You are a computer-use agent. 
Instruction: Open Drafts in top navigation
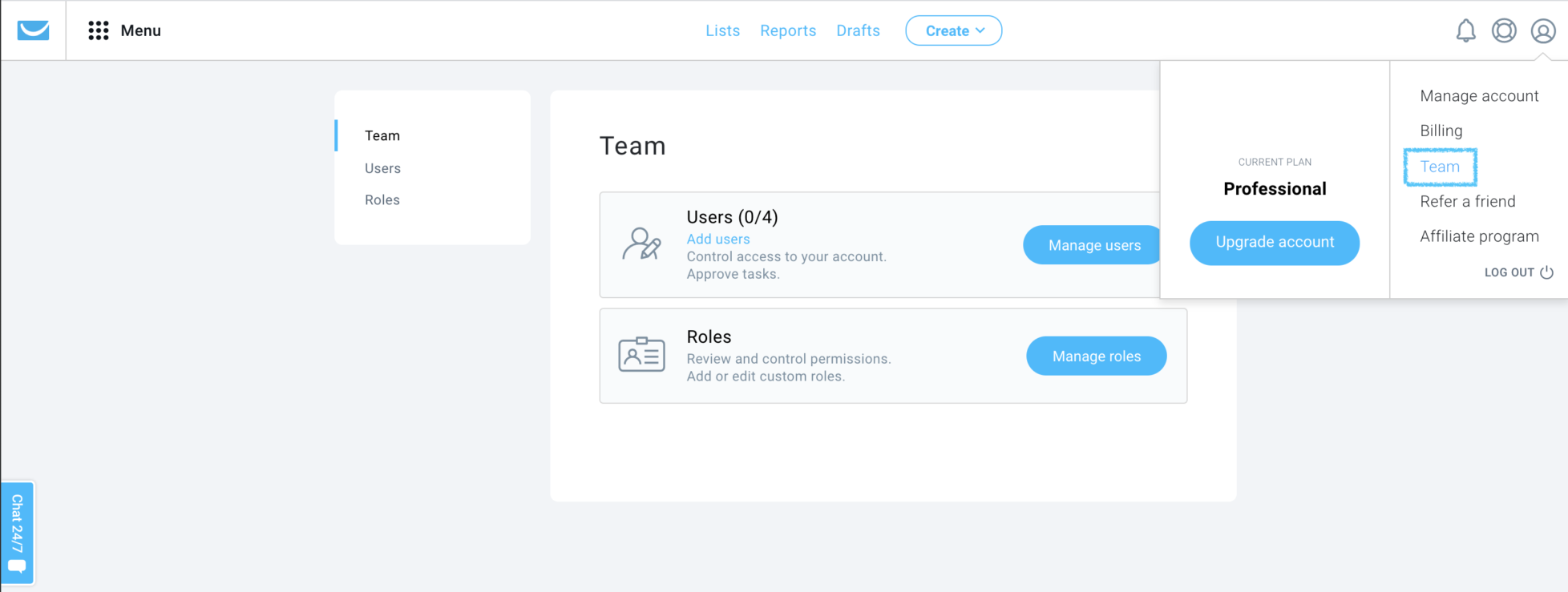(x=858, y=30)
